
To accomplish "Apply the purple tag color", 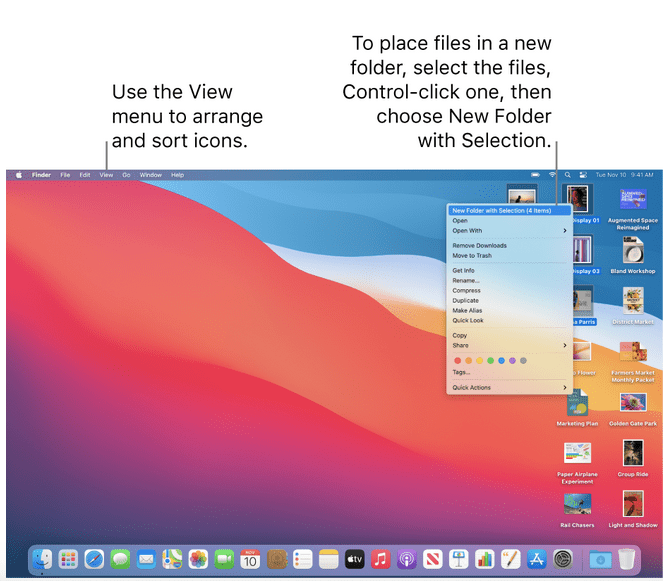I will (512, 361).
